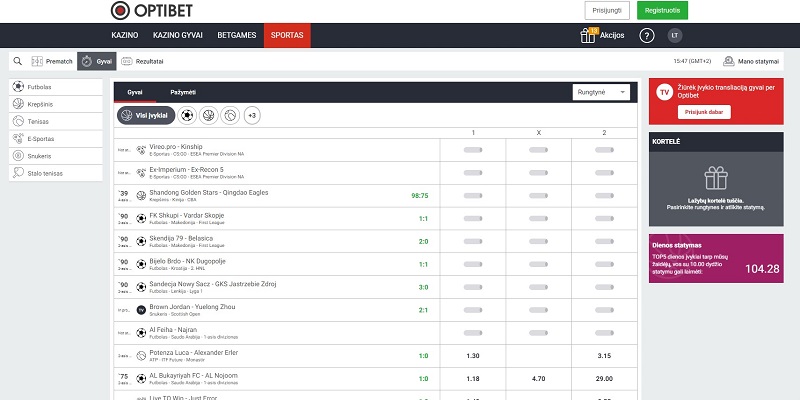Filter live events by tennis icon
Image resolution: width=800 pixels, height=400 pixels.
230,115
